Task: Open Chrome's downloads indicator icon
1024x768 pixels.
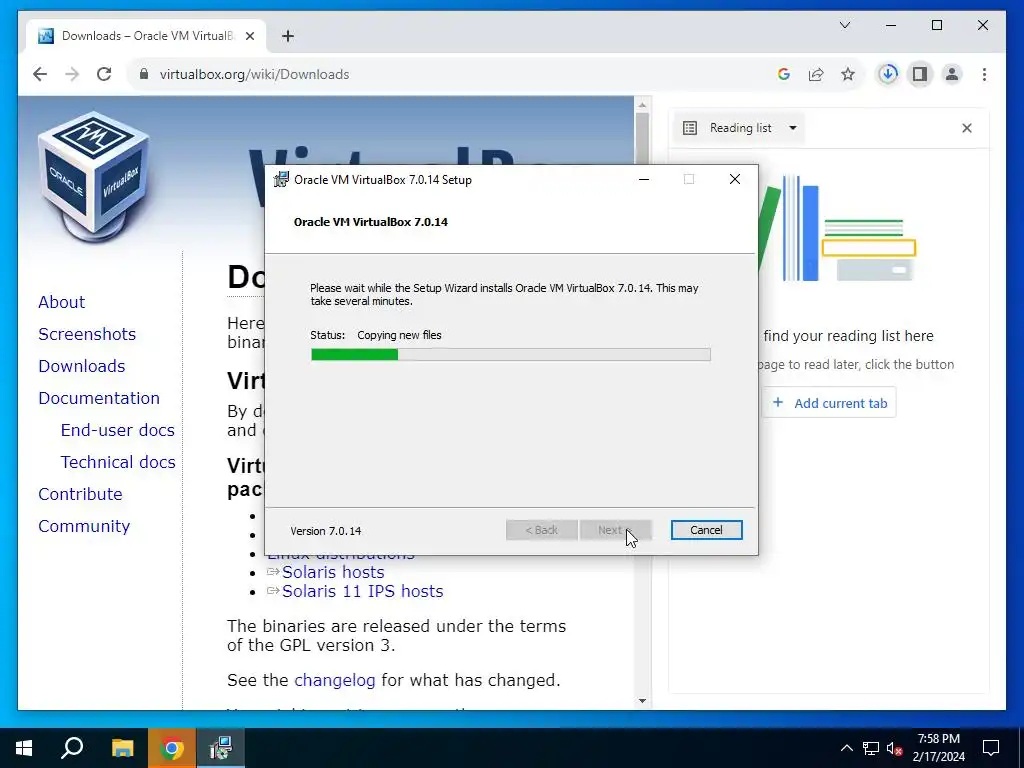Action: click(888, 74)
